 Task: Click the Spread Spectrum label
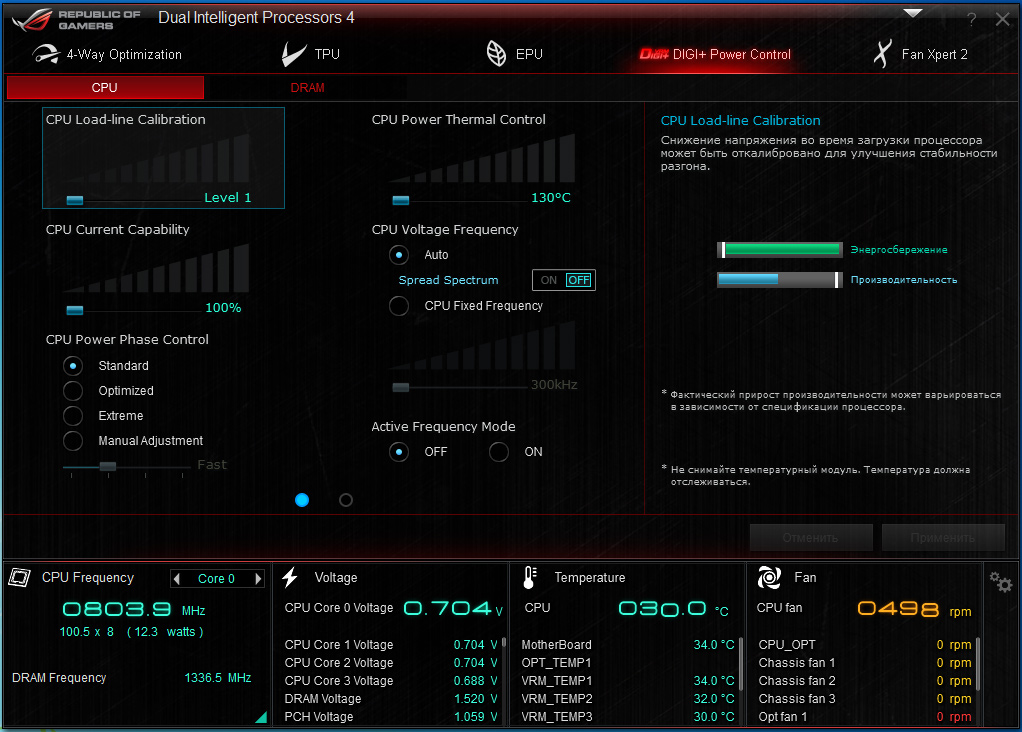click(448, 280)
